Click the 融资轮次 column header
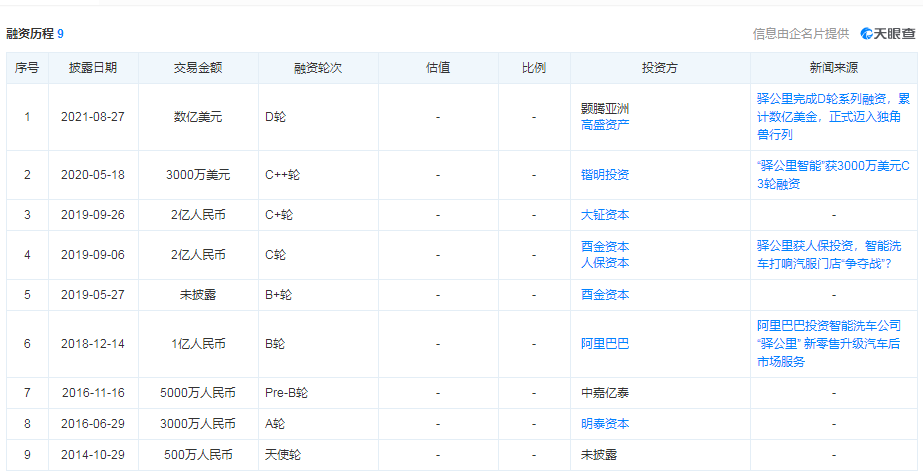 318,68
